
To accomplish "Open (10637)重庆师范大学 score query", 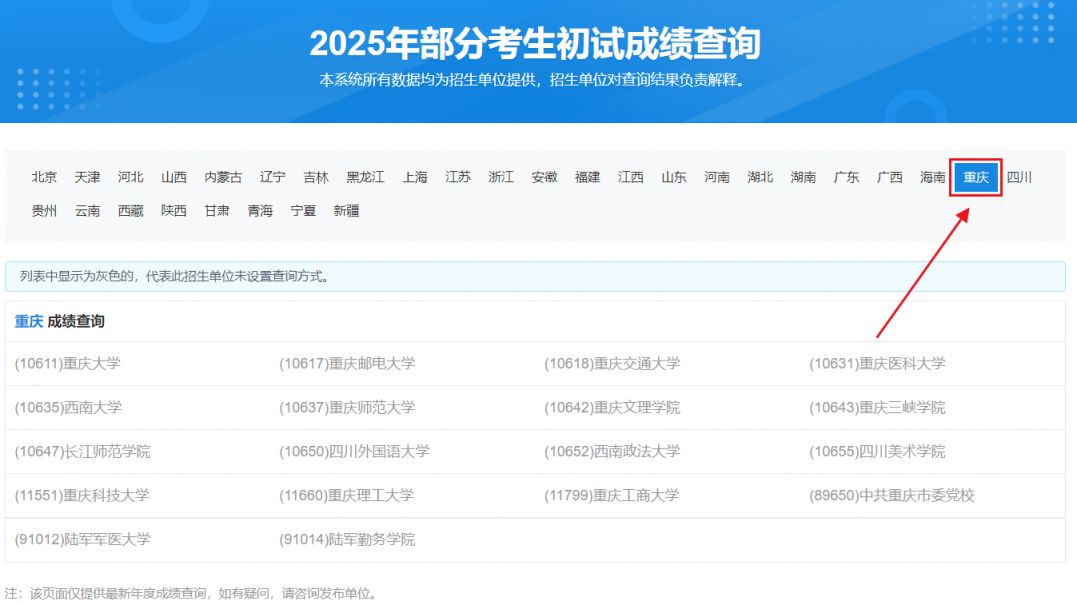I will 347,407.
